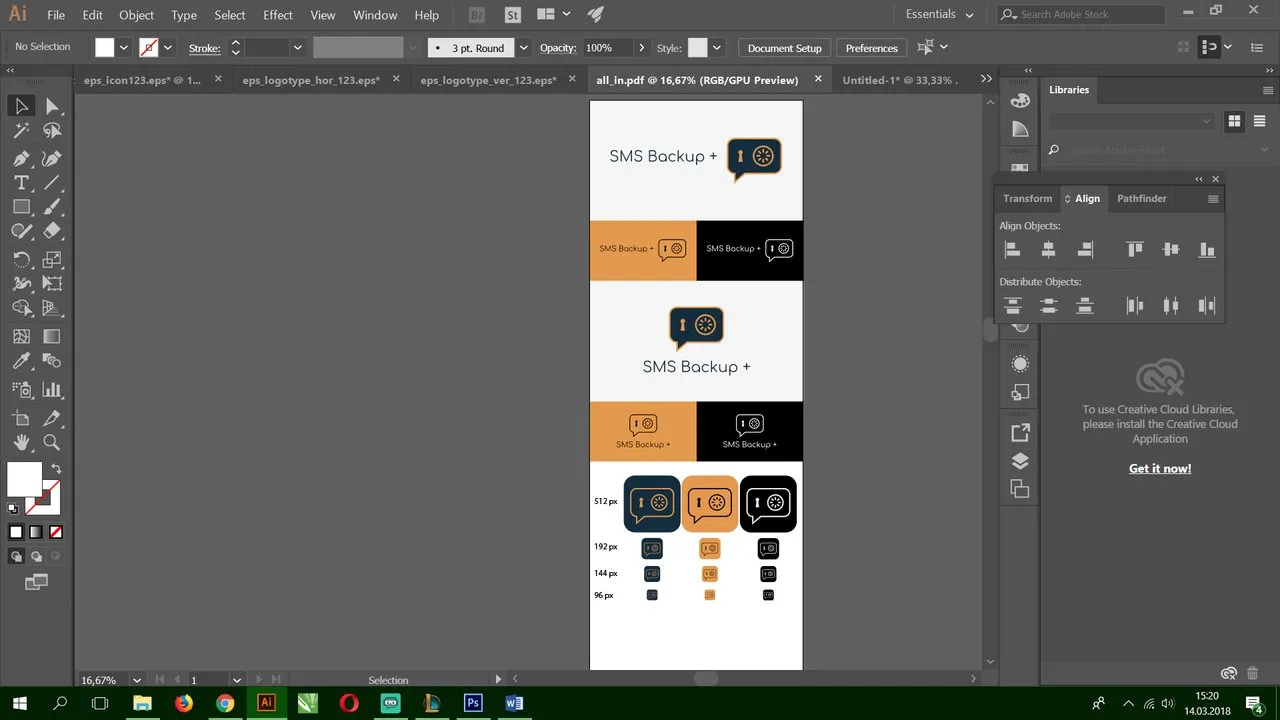Click the Preferences button
Screen dimensions: 1280x720
[x=872, y=48]
